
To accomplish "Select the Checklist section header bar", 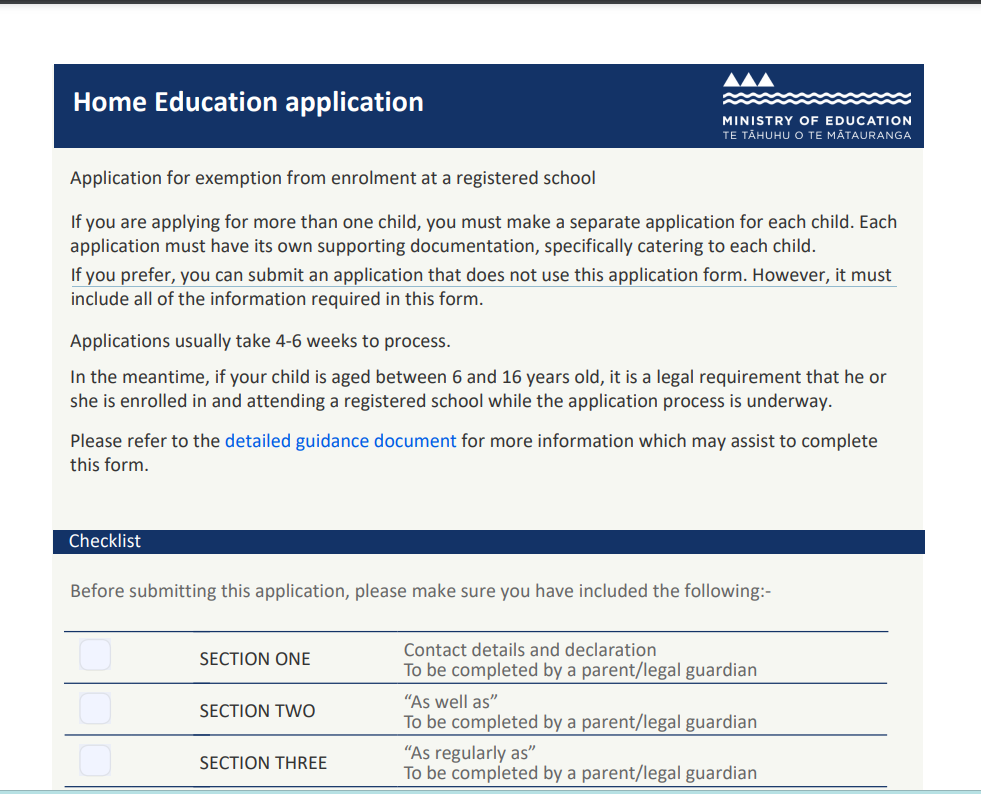I will [489, 541].
